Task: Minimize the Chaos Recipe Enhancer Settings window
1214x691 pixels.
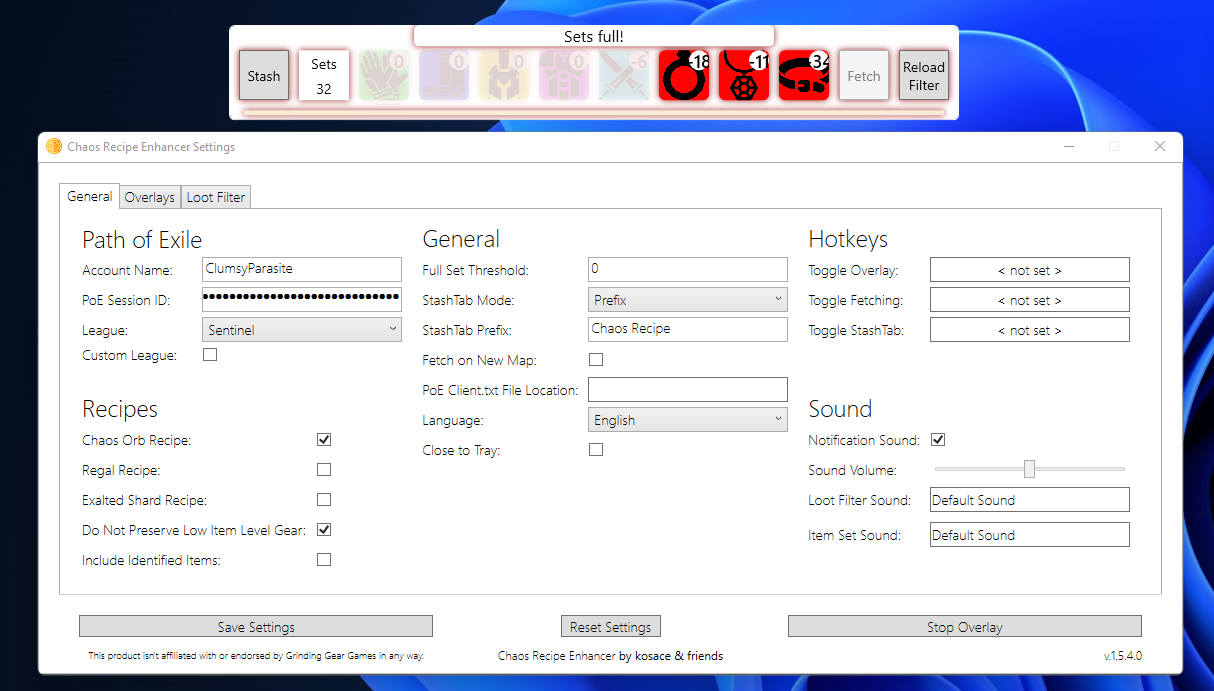Action: pyautogui.click(x=1069, y=146)
